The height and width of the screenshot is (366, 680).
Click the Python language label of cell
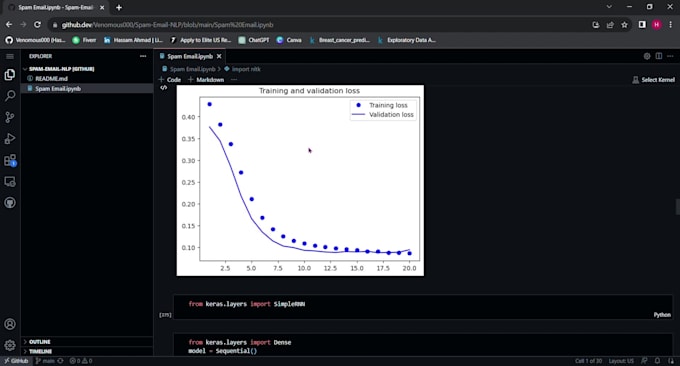[662, 315]
